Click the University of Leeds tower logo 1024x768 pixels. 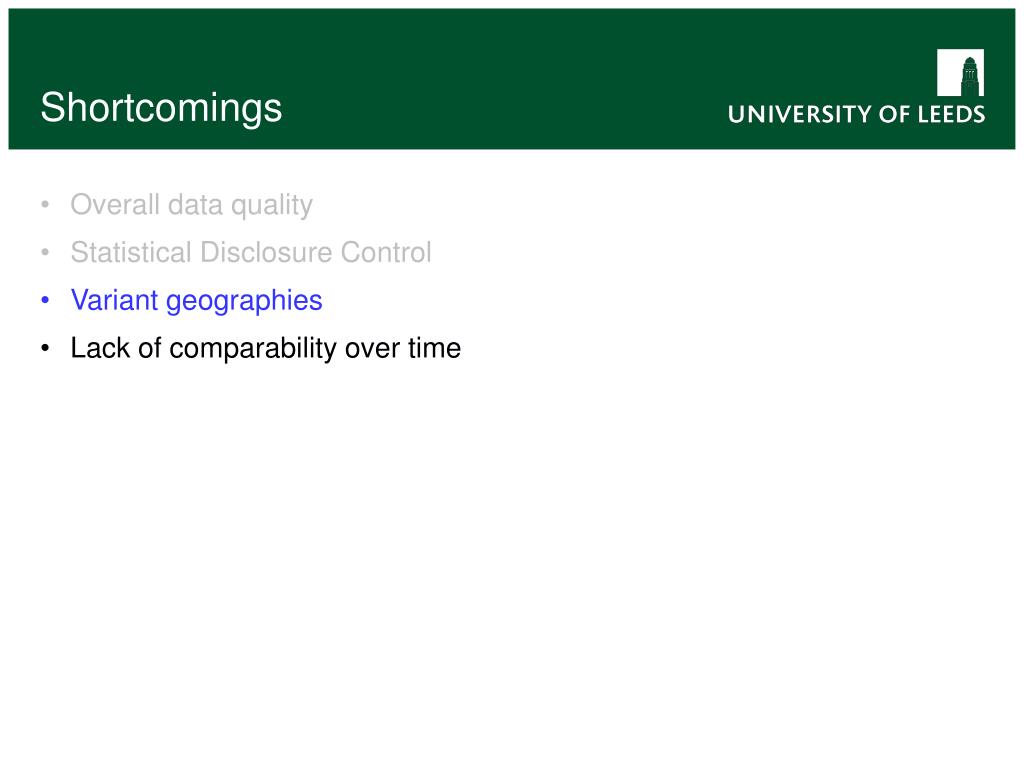pos(960,72)
